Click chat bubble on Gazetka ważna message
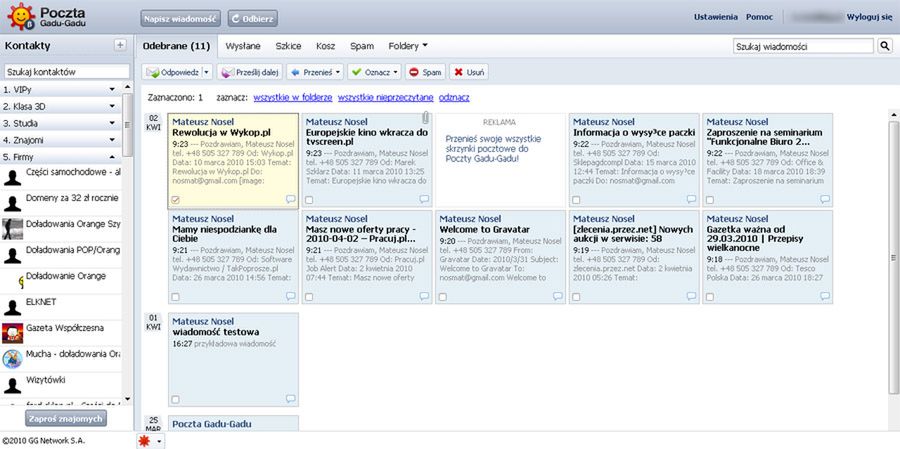This screenshot has width=900, height=449. (x=825, y=296)
